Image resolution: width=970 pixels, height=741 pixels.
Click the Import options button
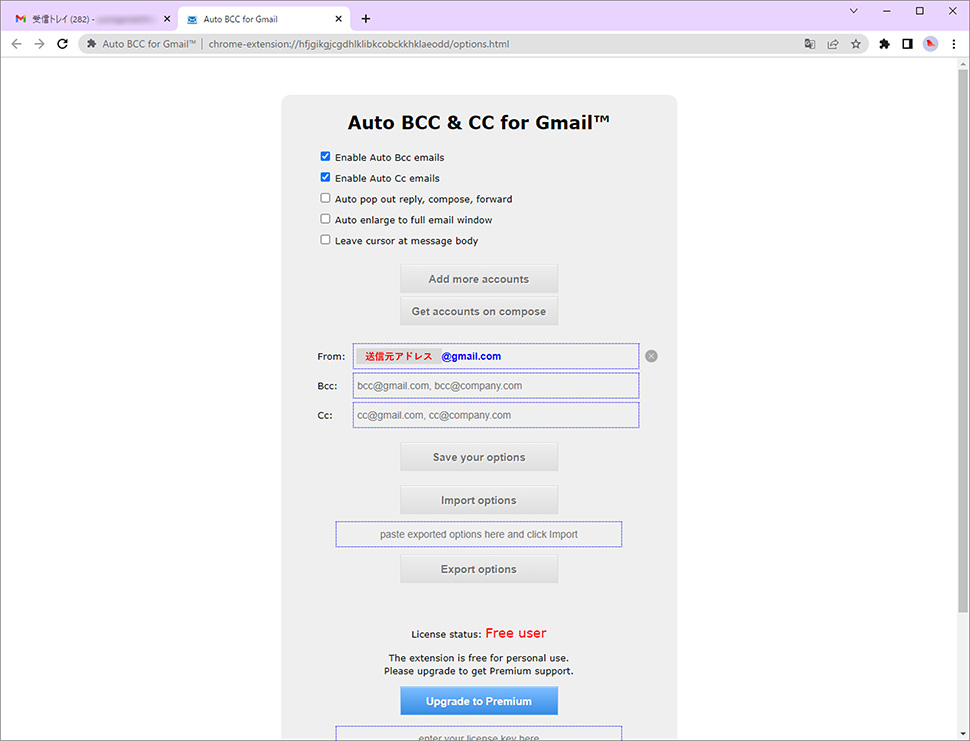(479, 500)
